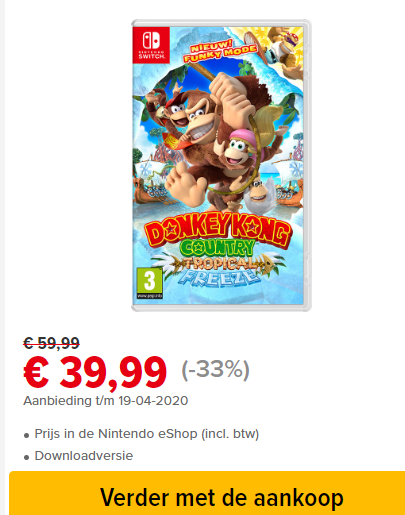Click the Country green logo text

point(218,248)
